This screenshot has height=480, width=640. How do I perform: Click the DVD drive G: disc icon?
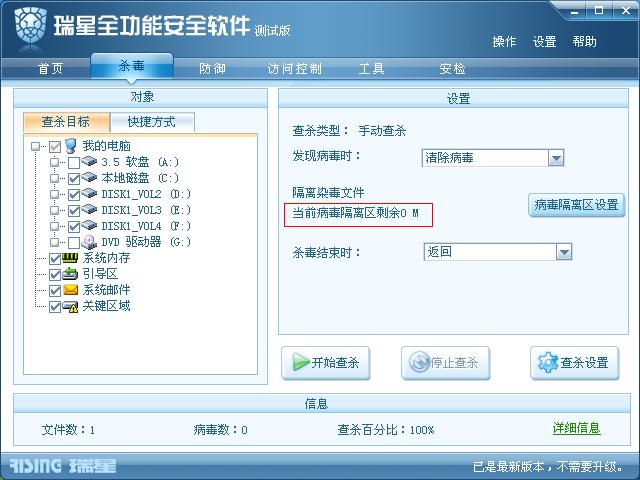[89, 242]
